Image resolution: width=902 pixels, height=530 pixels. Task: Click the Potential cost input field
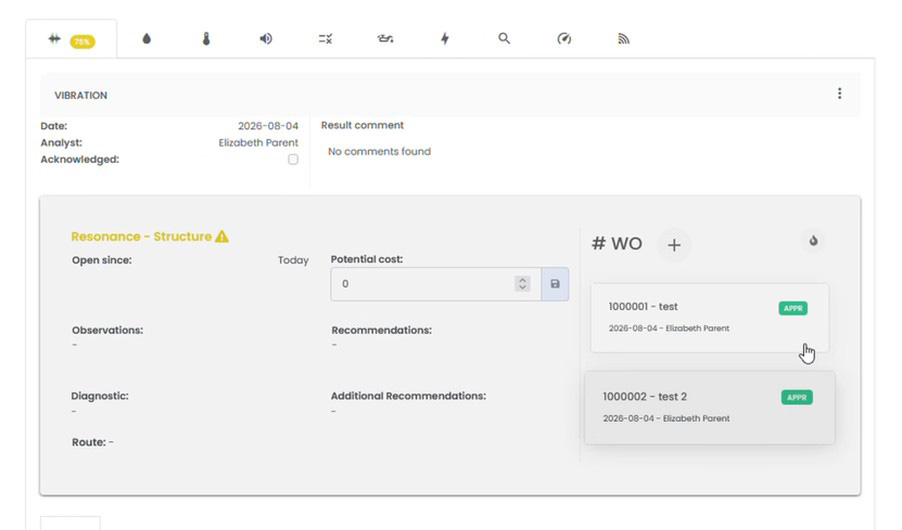(435, 284)
